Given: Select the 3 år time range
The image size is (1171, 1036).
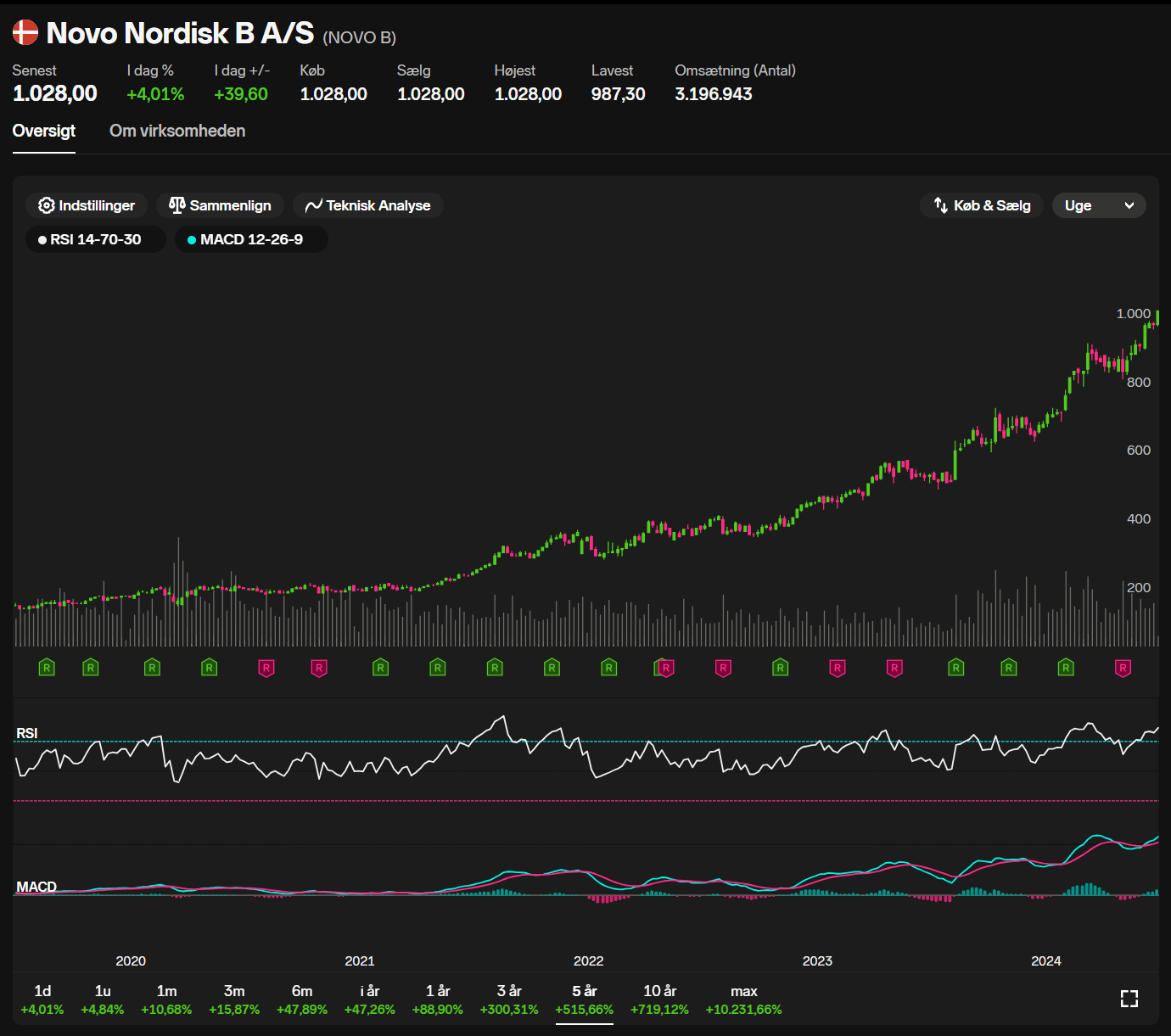Looking at the screenshot, I should 509,1000.
